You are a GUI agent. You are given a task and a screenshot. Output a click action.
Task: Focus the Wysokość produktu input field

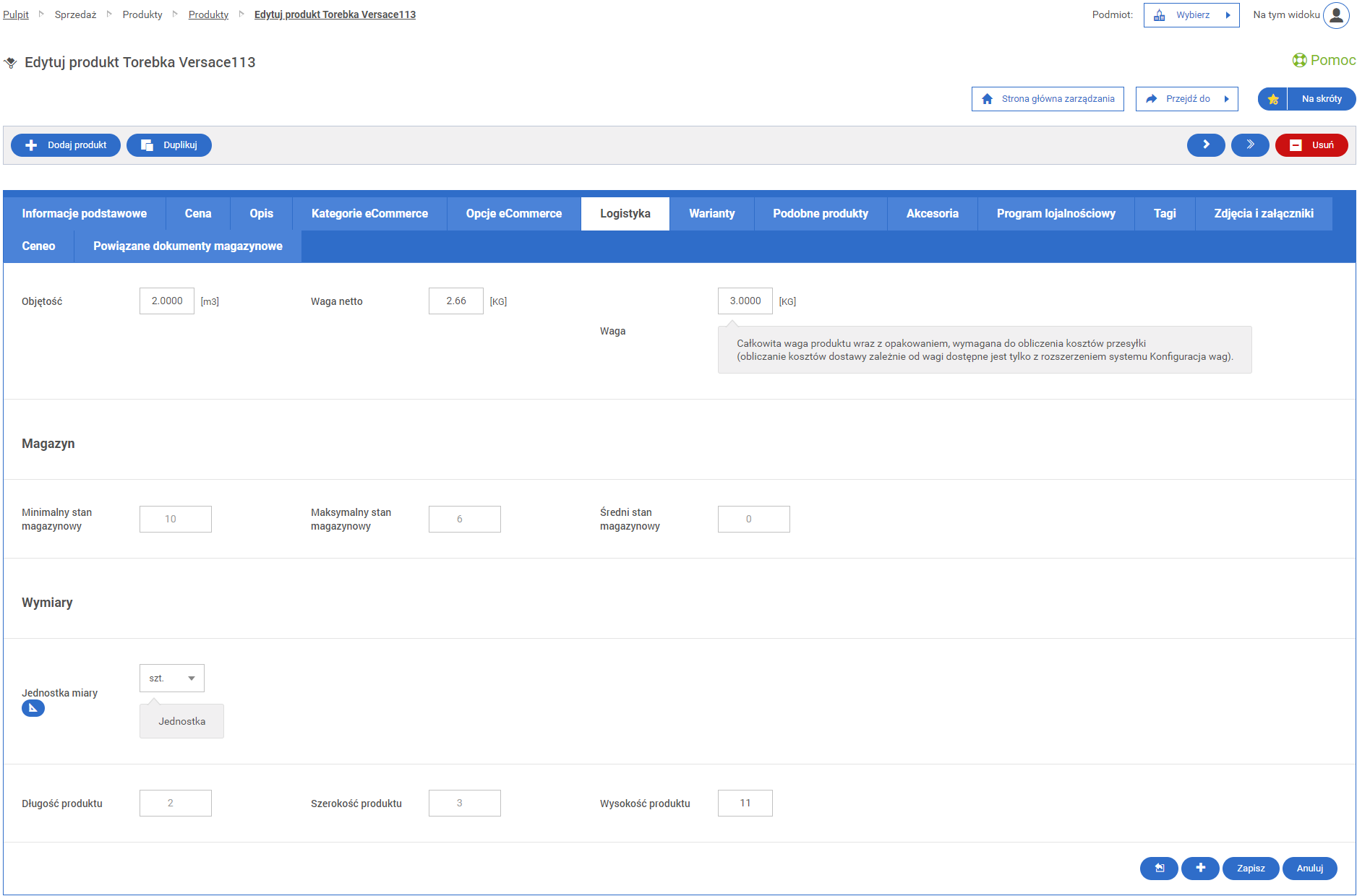[745, 804]
